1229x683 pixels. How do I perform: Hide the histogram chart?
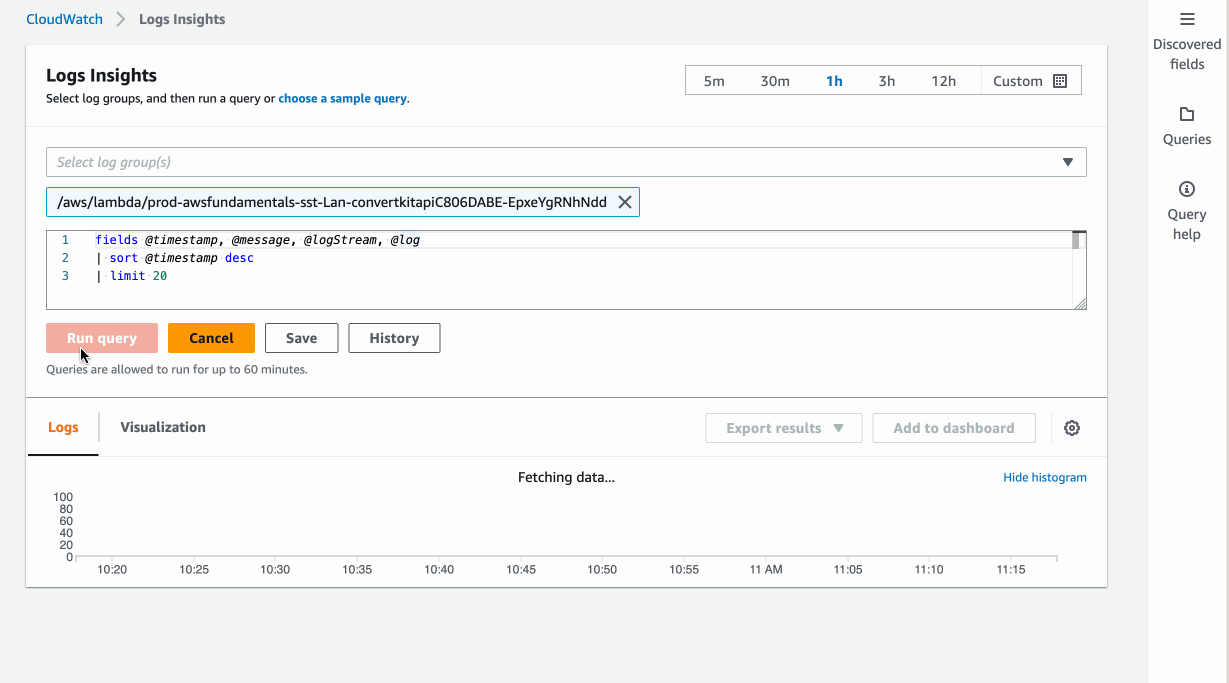1044,477
